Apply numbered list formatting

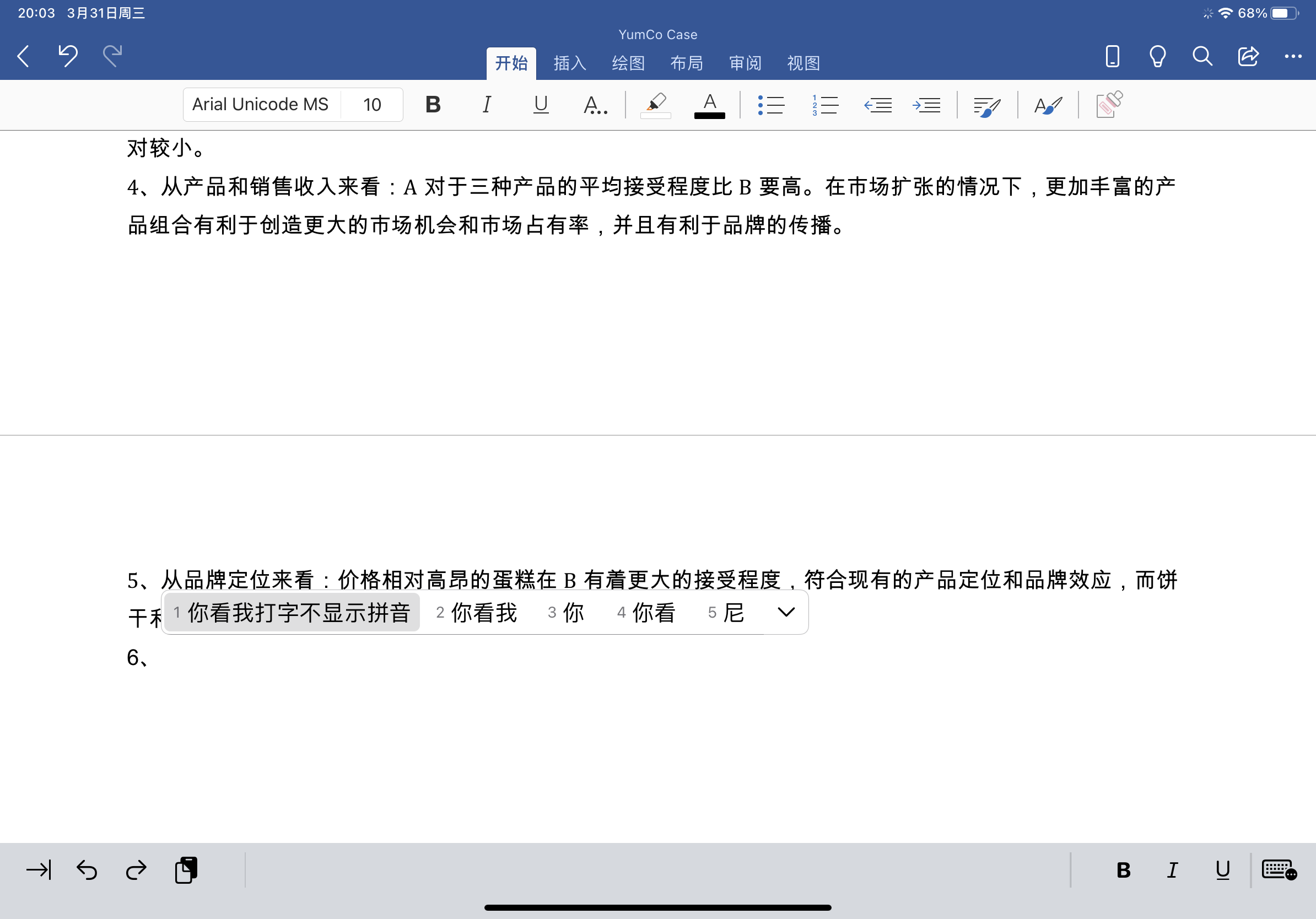click(825, 105)
